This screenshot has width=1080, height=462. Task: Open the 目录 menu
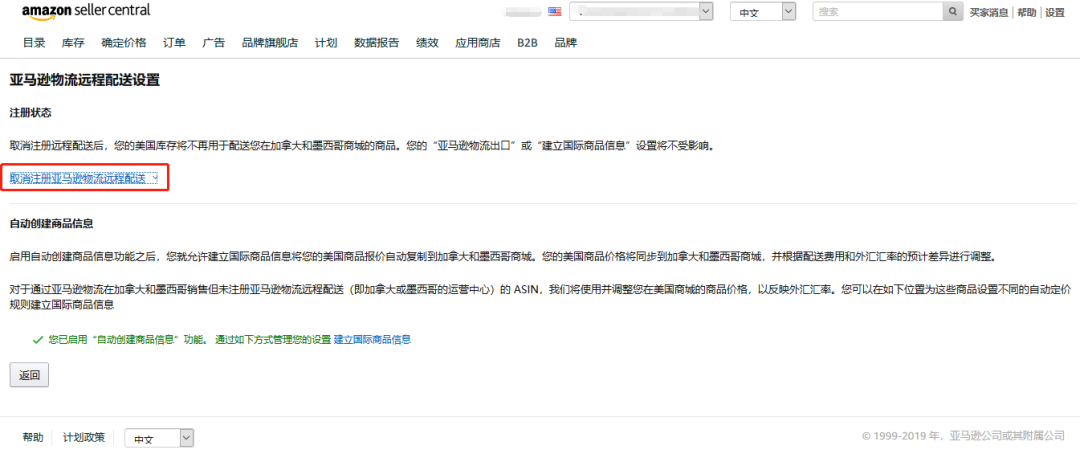[x=34, y=43]
